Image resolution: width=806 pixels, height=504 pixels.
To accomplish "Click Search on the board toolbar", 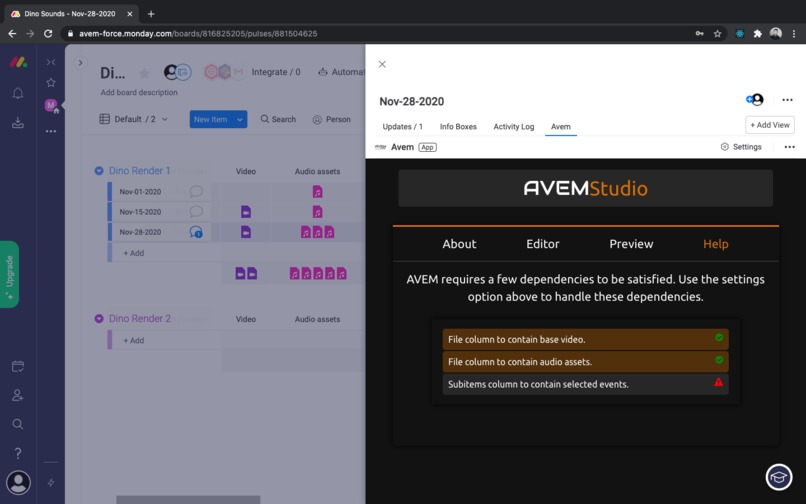I will point(278,119).
